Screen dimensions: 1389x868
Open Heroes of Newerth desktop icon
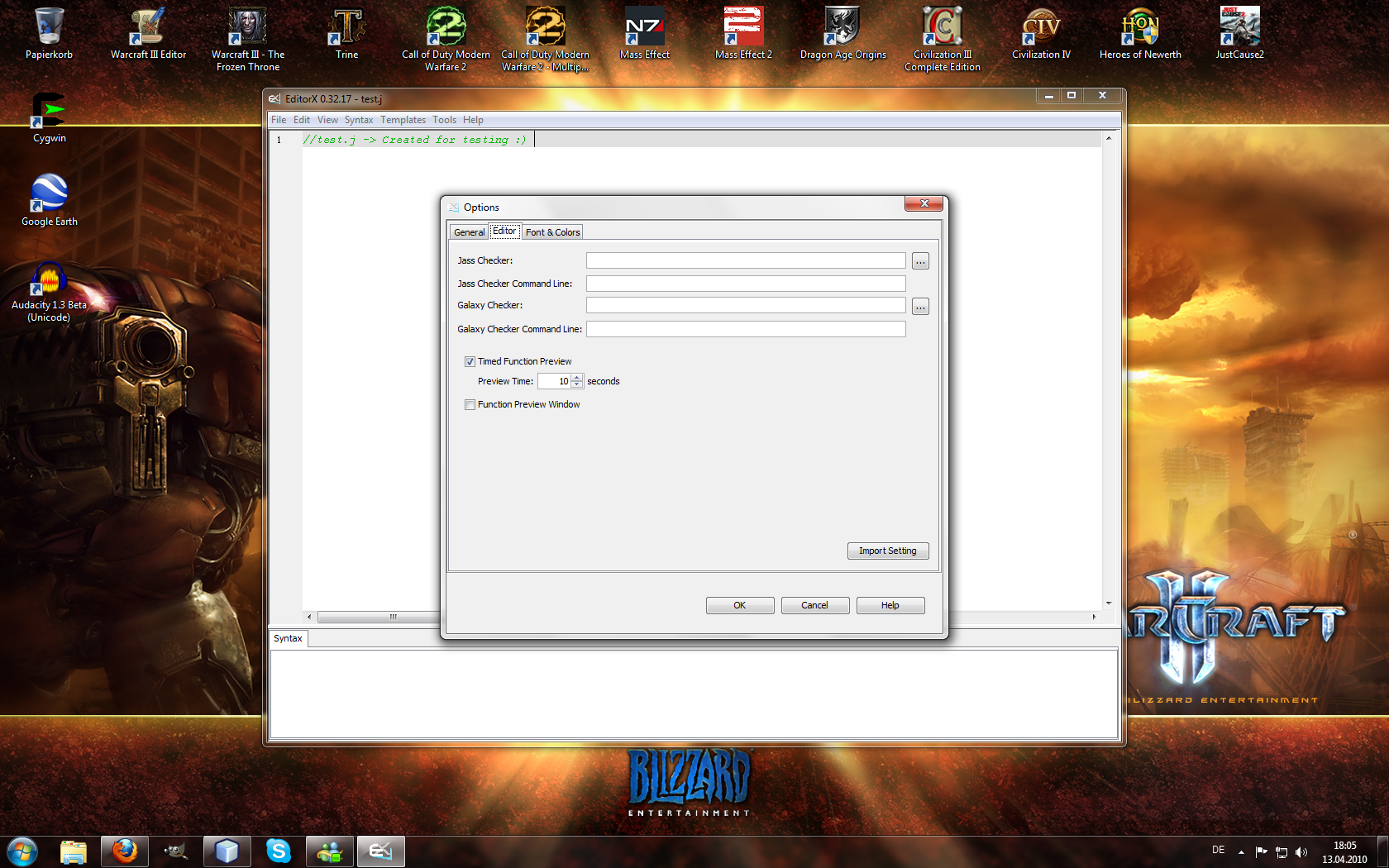(x=1140, y=33)
